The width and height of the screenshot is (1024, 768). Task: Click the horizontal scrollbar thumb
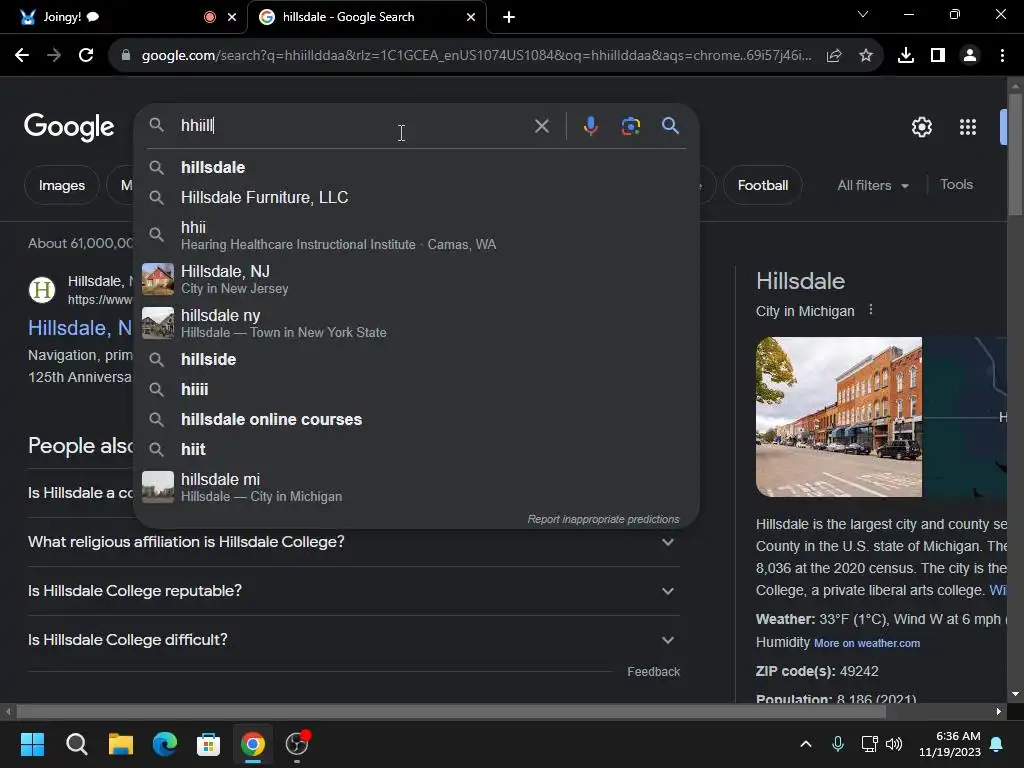[451, 712]
